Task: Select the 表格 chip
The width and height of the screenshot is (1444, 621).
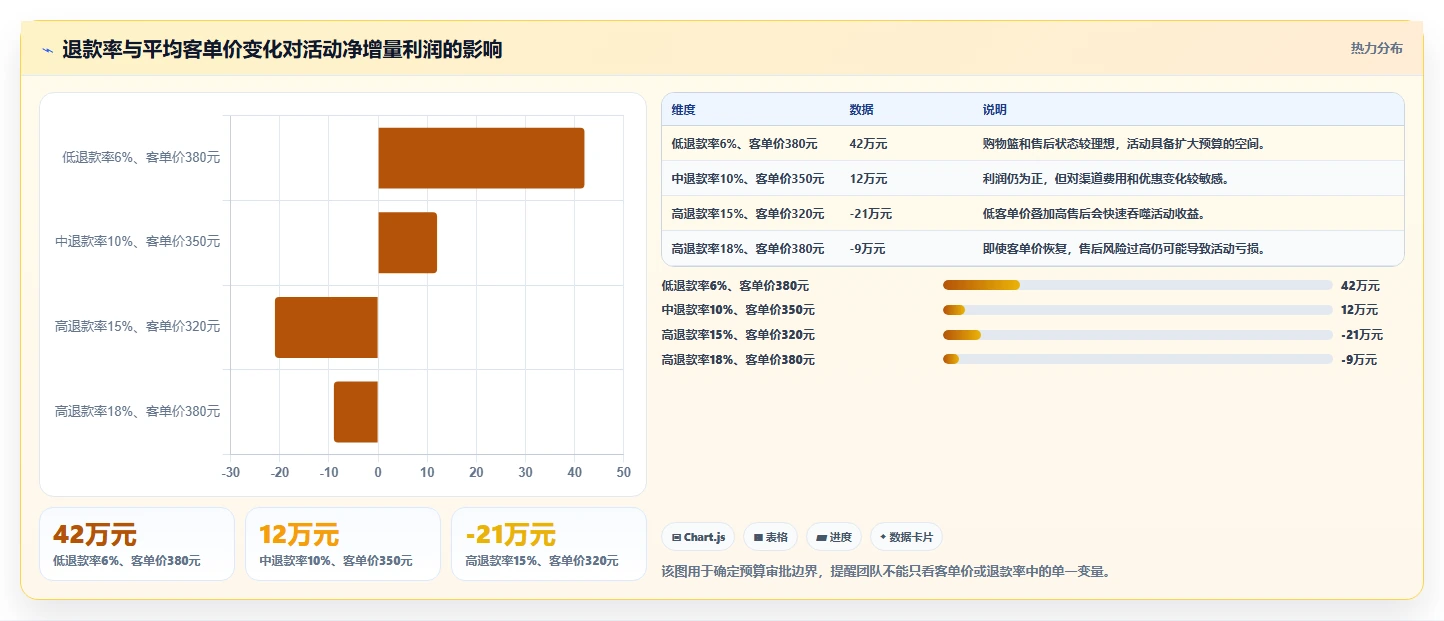Action: point(770,537)
